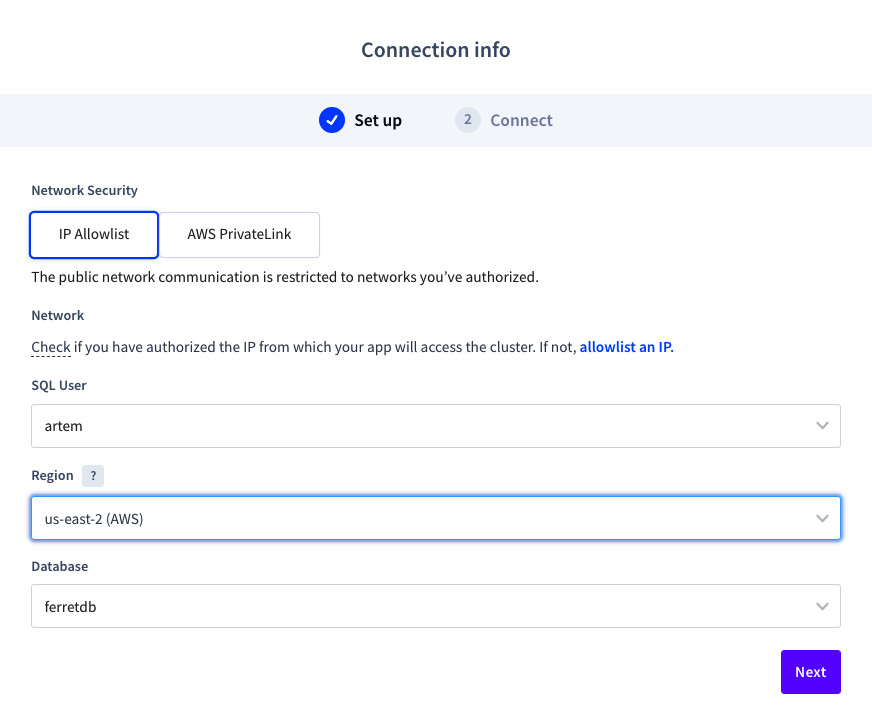
Task: Follow the "allowlist an IP" link
Action: click(626, 347)
